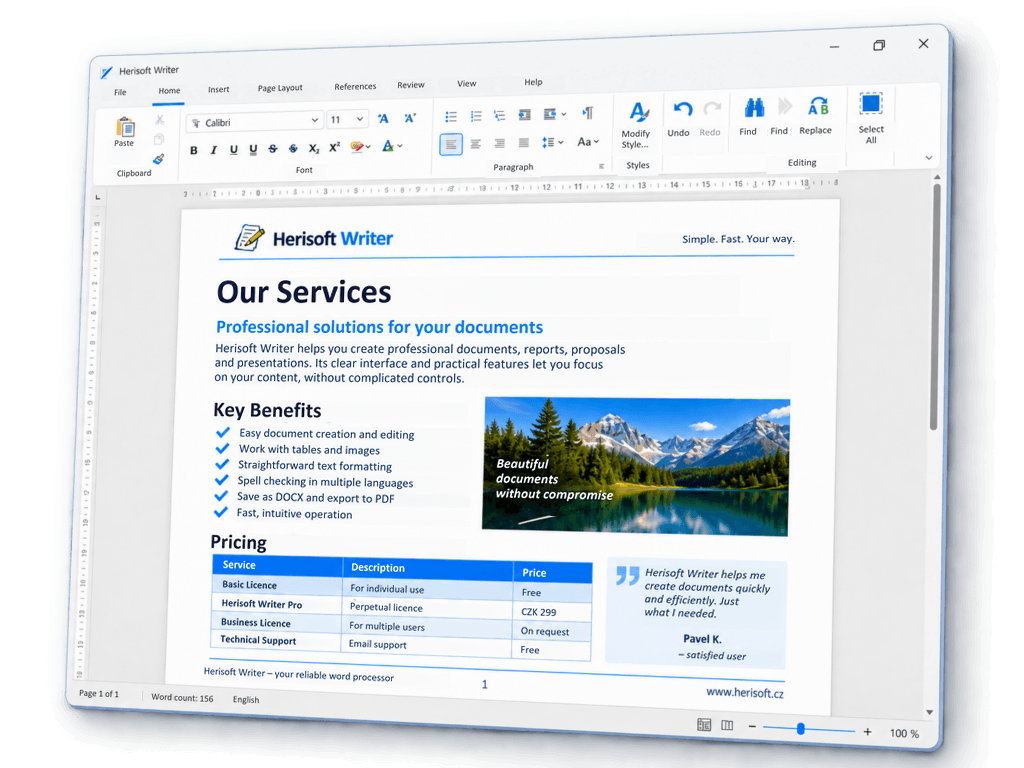The height and width of the screenshot is (768, 1024).
Task: Toggle bold formatting
Action: click(x=193, y=151)
